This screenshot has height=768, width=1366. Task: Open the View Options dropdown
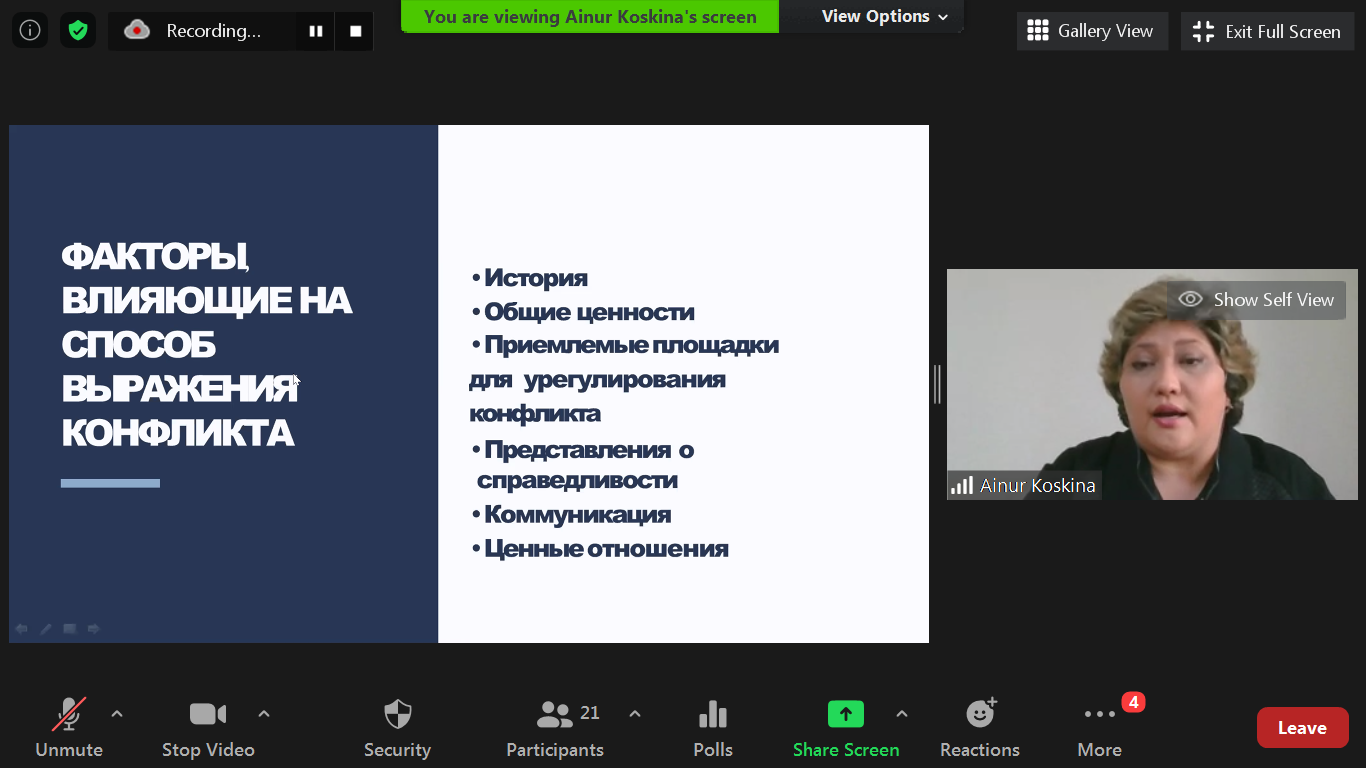click(884, 16)
